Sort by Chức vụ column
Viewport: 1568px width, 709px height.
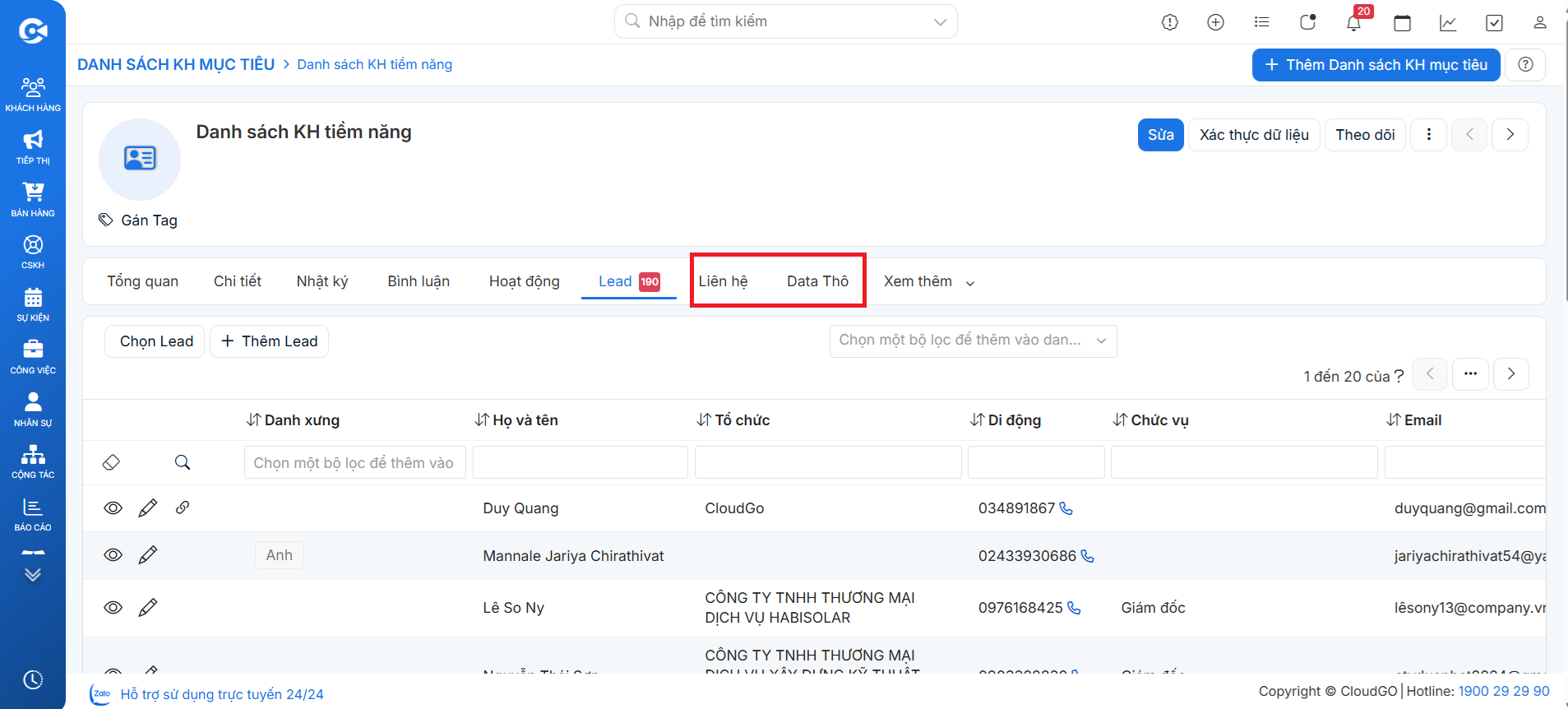pos(1151,420)
